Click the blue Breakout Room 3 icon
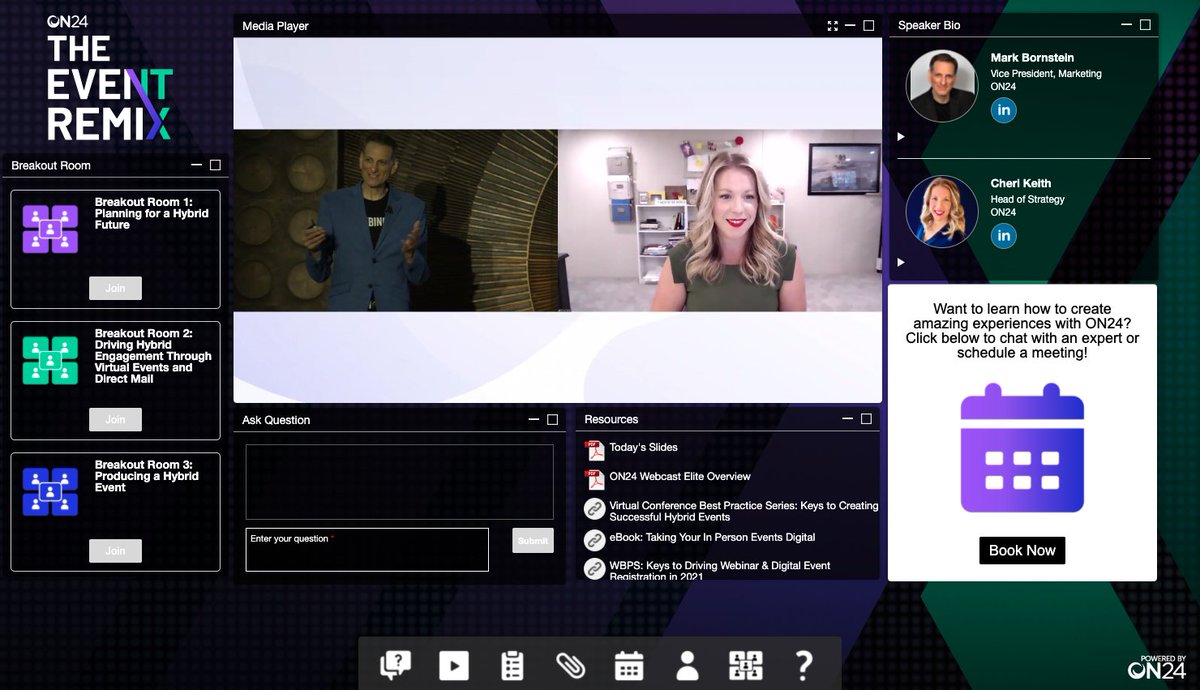1200x690 pixels. coord(50,491)
